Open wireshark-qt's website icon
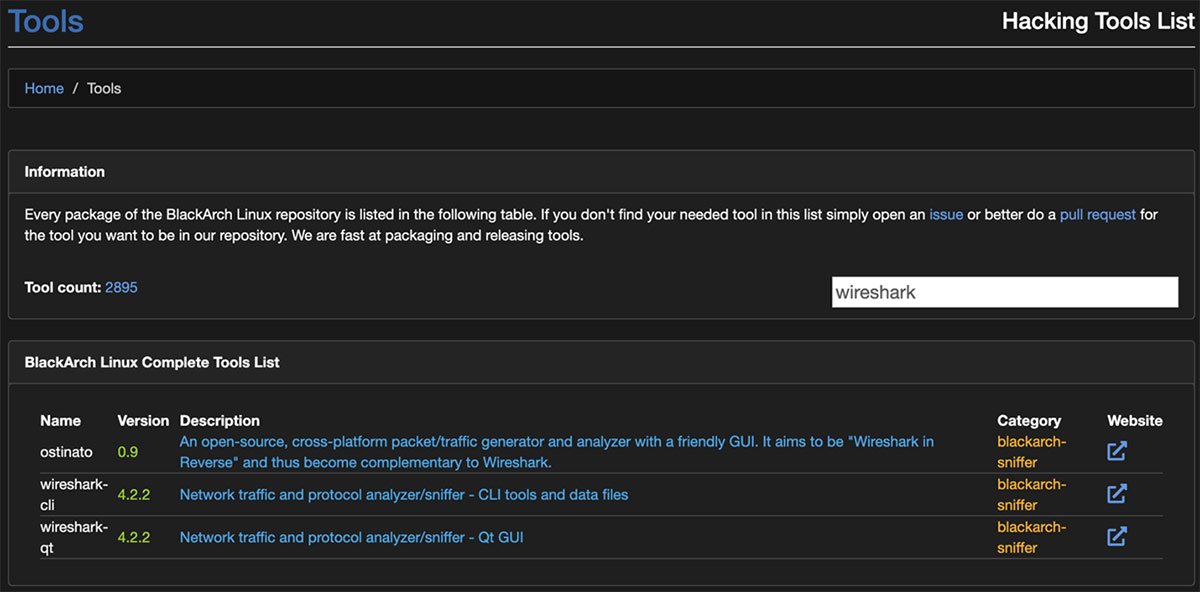1200x592 pixels. tap(1117, 536)
